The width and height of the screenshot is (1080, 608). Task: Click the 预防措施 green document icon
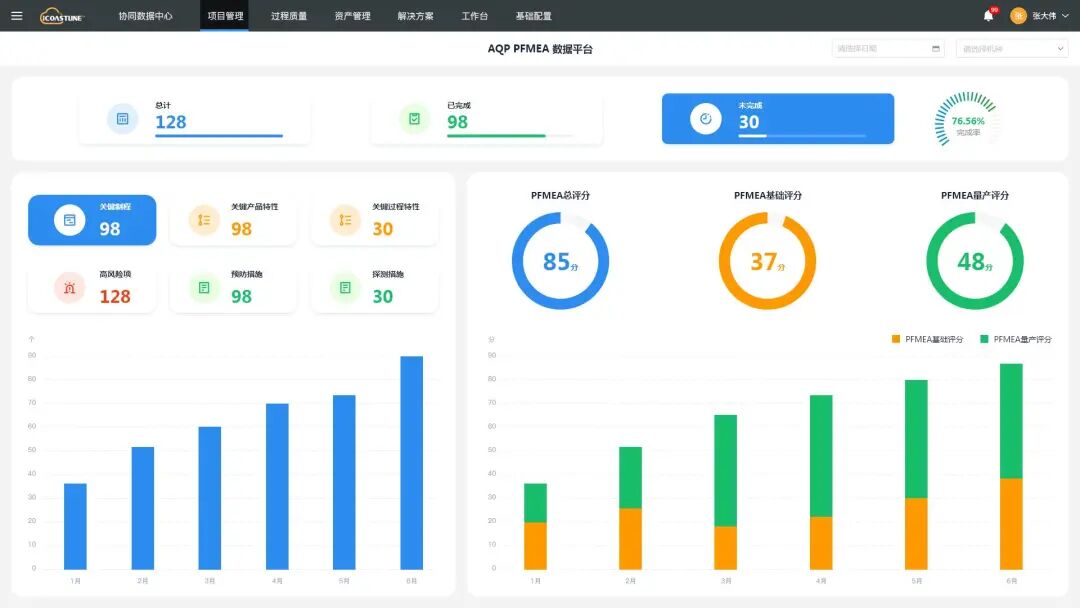(x=204, y=288)
